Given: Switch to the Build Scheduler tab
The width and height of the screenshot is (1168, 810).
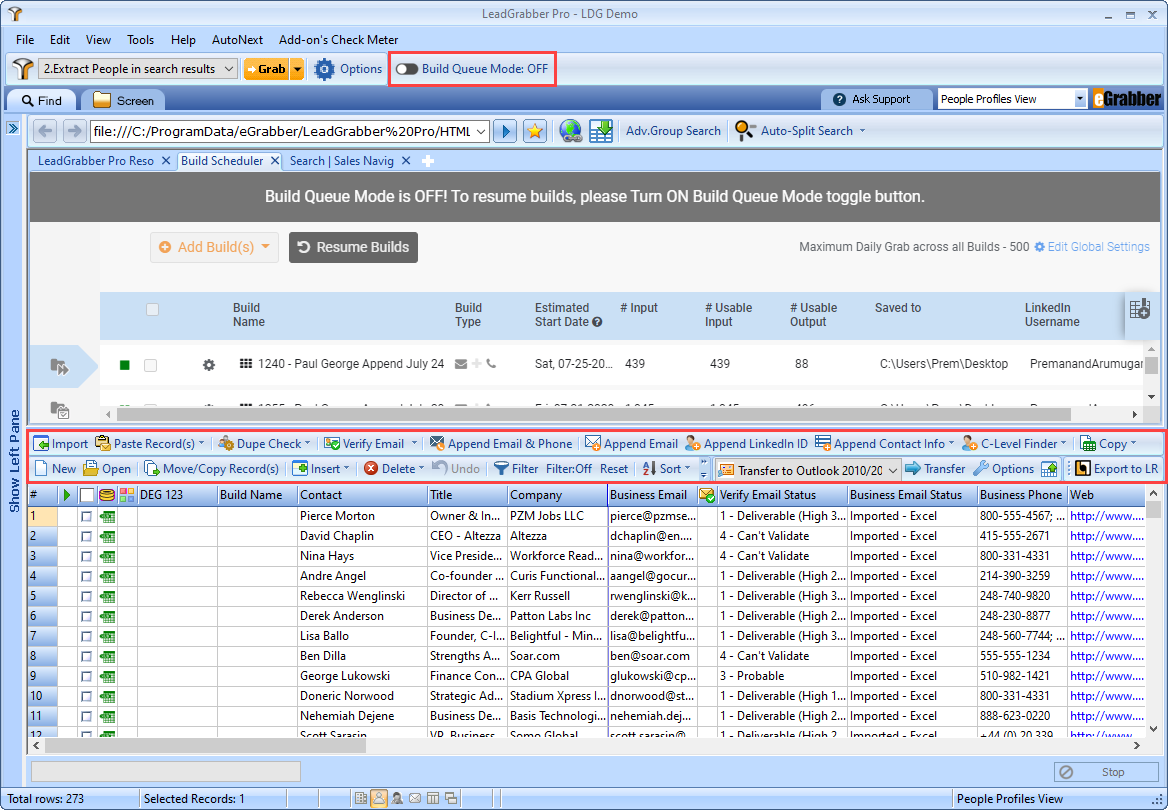Looking at the screenshot, I should pyautogui.click(x=222, y=161).
